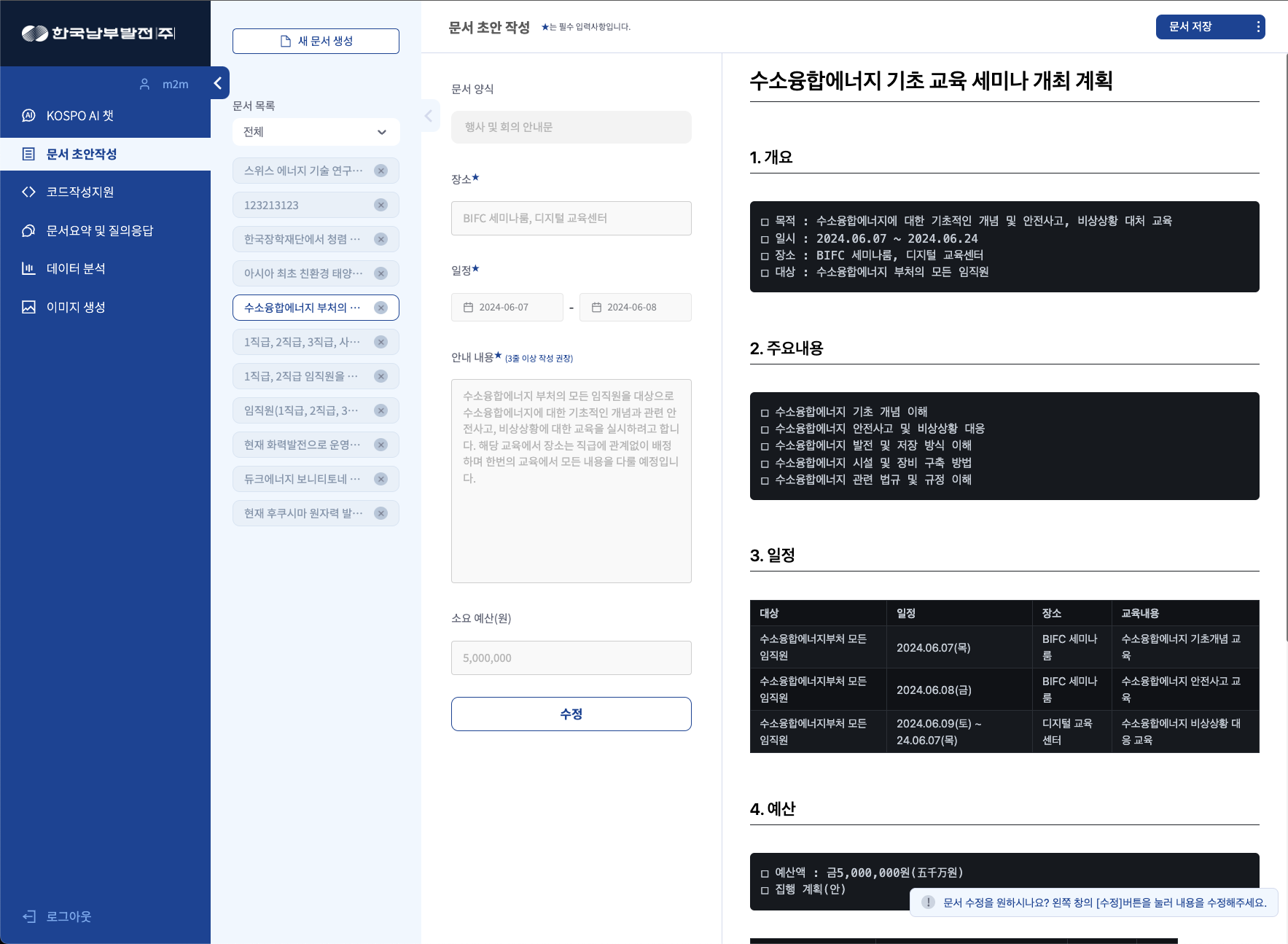Click the bar chart data analysis icon

click(x=28, y=268)
